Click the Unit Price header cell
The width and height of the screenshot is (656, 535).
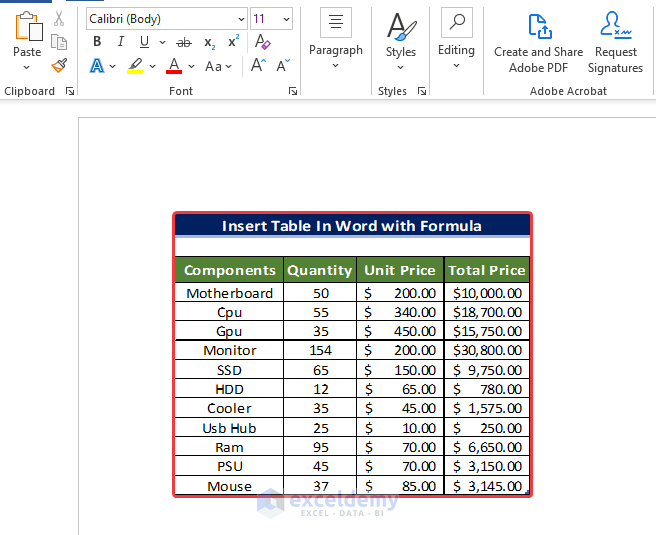click(400, 270)
